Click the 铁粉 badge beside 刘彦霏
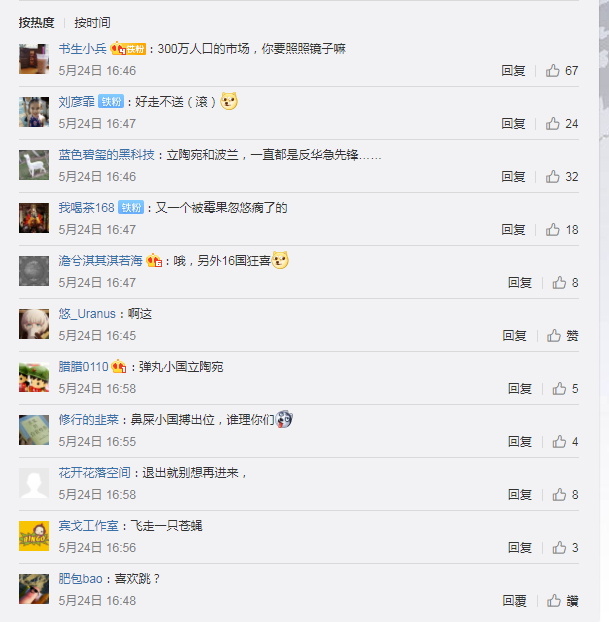Viewport: 609px width, 622px height. [111, 102]
